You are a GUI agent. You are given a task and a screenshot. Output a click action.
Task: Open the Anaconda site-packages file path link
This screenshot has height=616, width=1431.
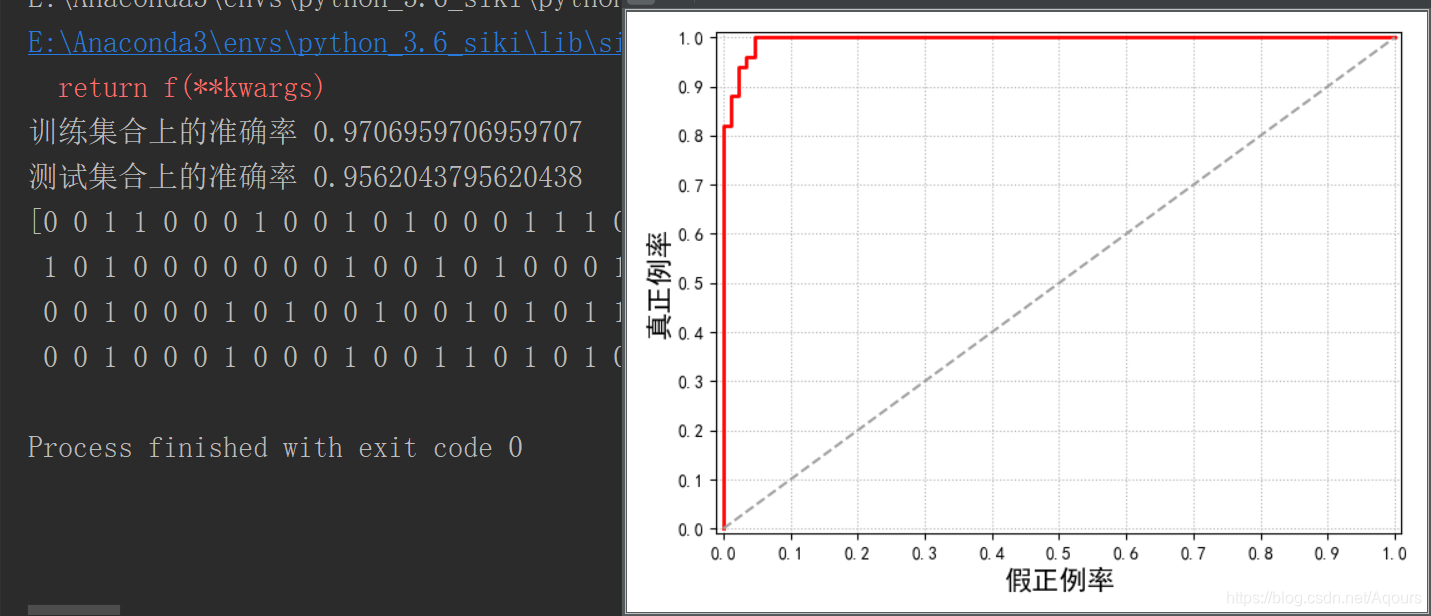point(326,44)
